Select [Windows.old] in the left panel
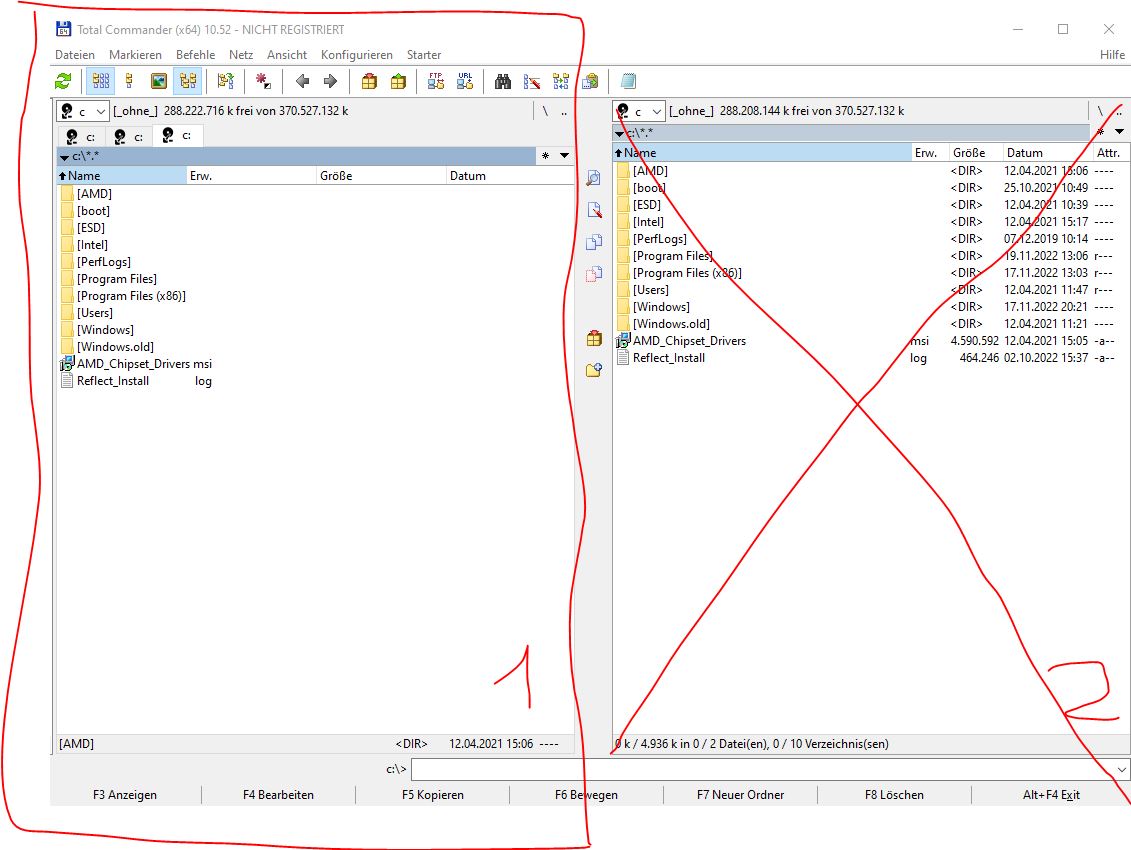1131x850 pixels. coord(115,347)
